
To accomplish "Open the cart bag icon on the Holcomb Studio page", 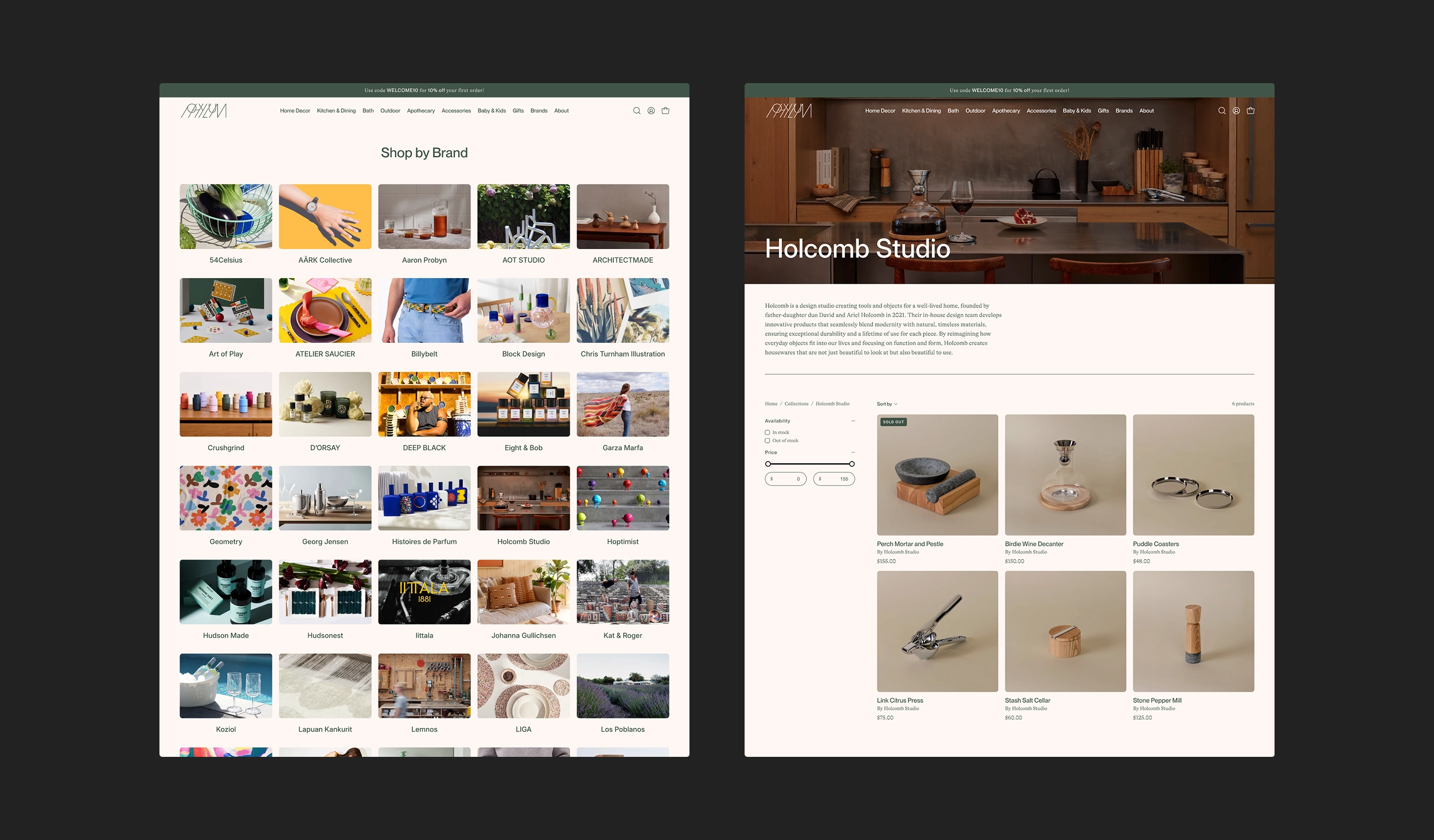I will 1250,111.
